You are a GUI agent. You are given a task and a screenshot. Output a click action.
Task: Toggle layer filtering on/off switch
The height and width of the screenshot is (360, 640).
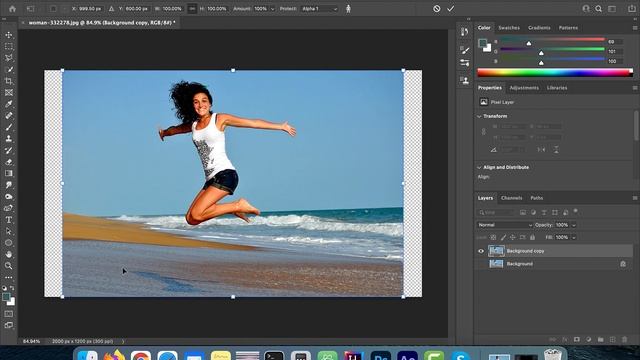576,211
